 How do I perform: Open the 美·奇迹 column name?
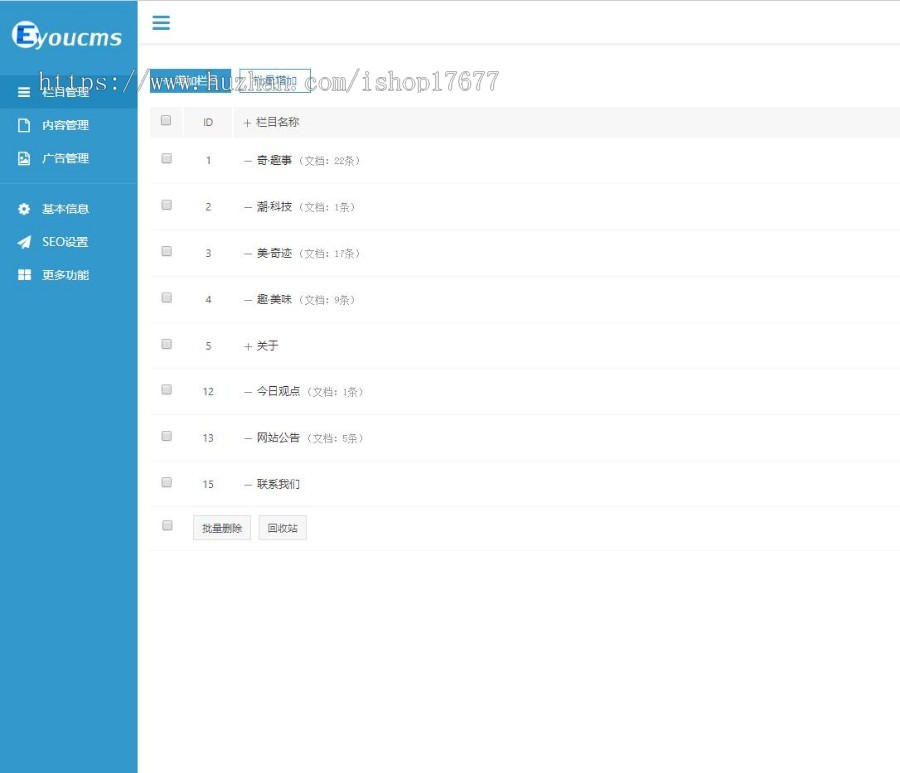[x=274, y=253]
